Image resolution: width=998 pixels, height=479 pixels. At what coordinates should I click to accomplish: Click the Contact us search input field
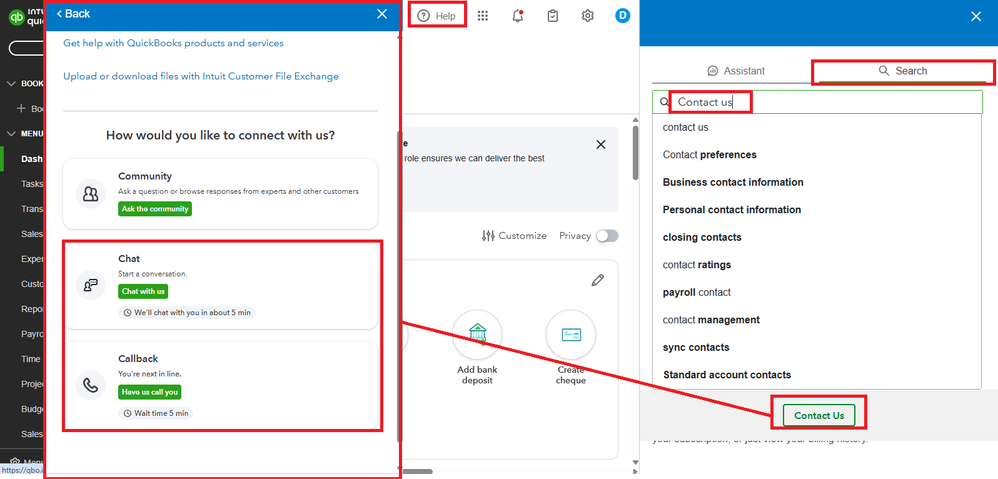(x=817, y=102)
